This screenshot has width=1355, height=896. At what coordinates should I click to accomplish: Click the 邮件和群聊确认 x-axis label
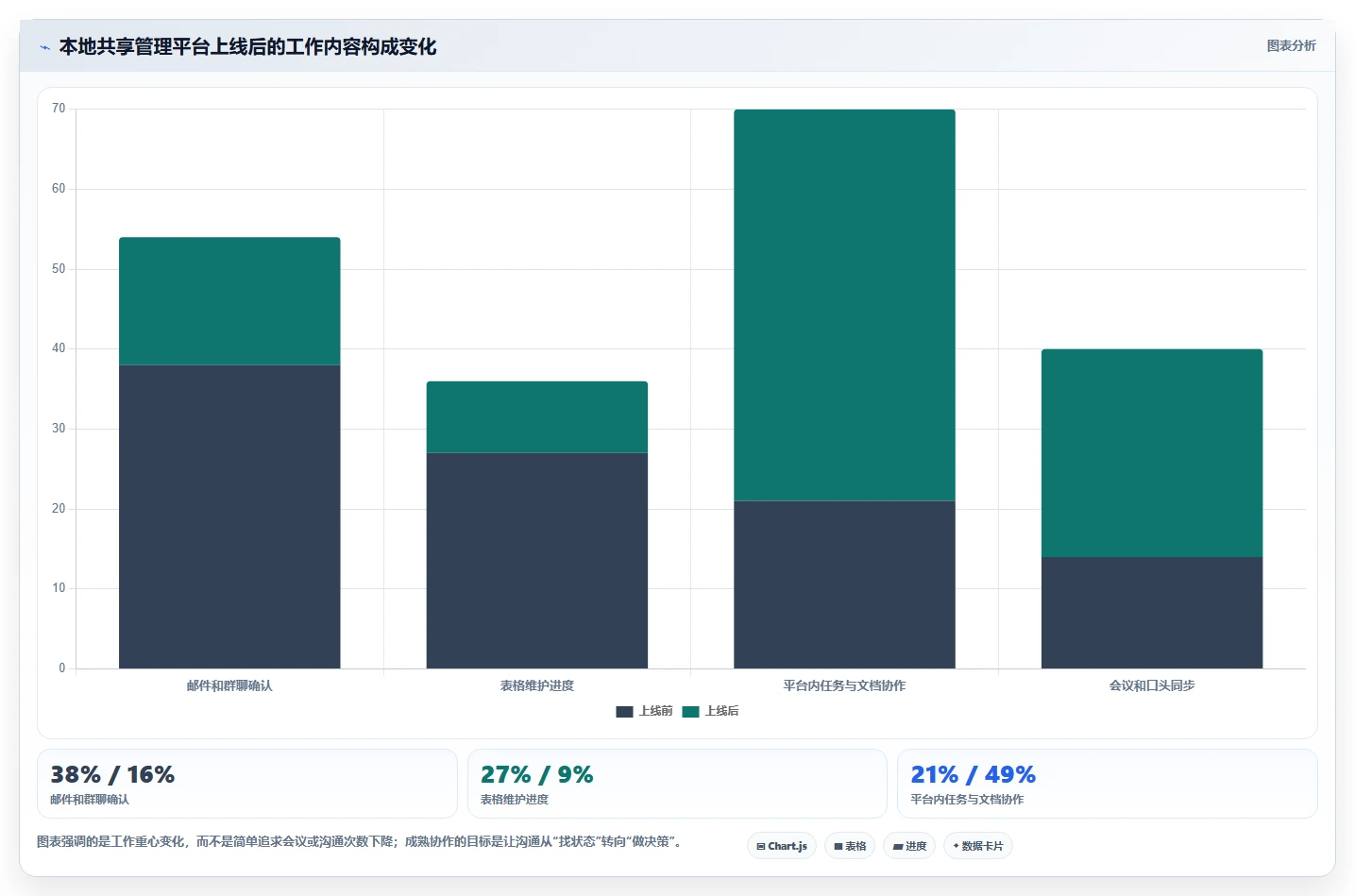(229, 685)
